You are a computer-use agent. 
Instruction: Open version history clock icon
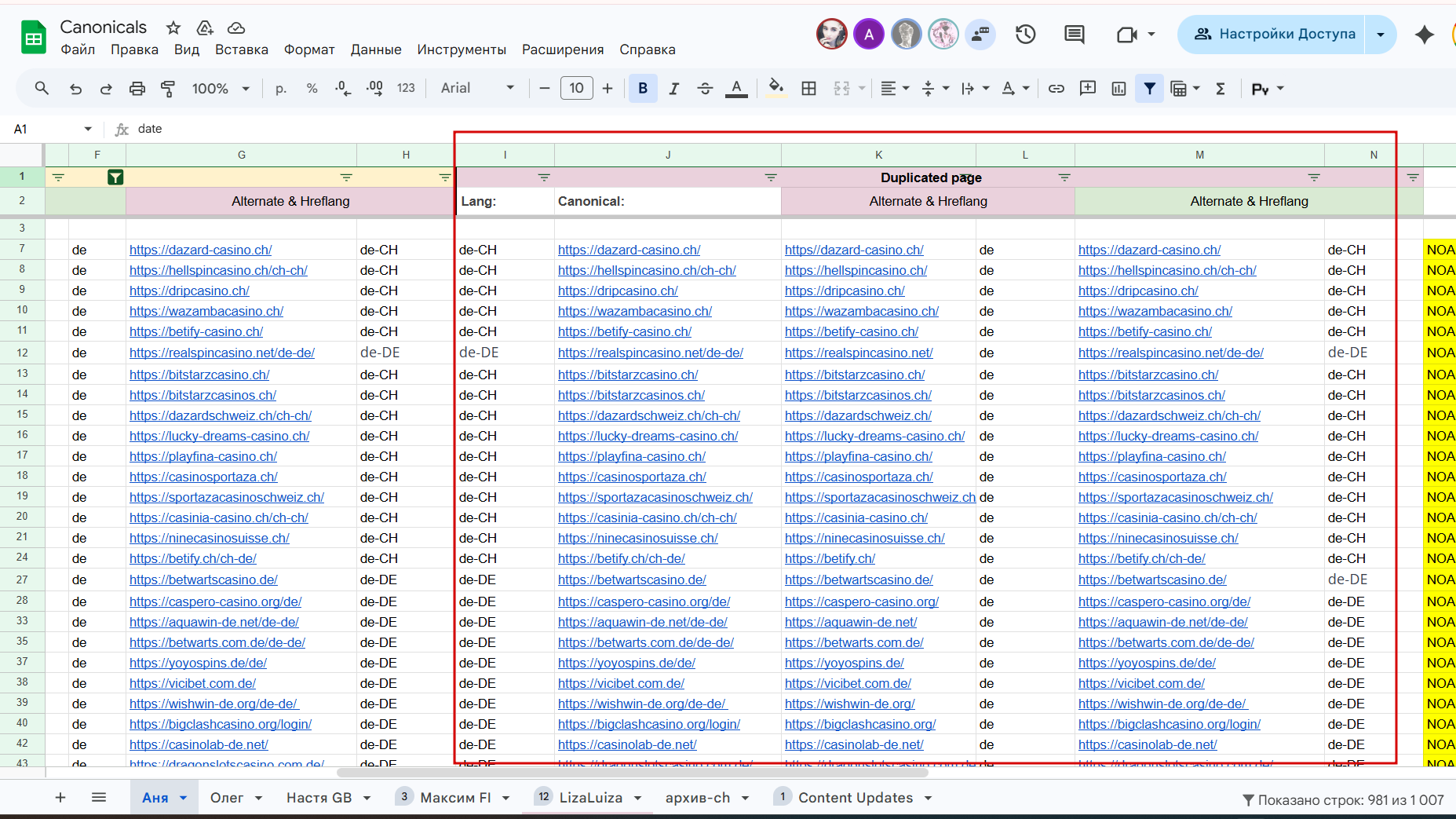coord(1025,35)
